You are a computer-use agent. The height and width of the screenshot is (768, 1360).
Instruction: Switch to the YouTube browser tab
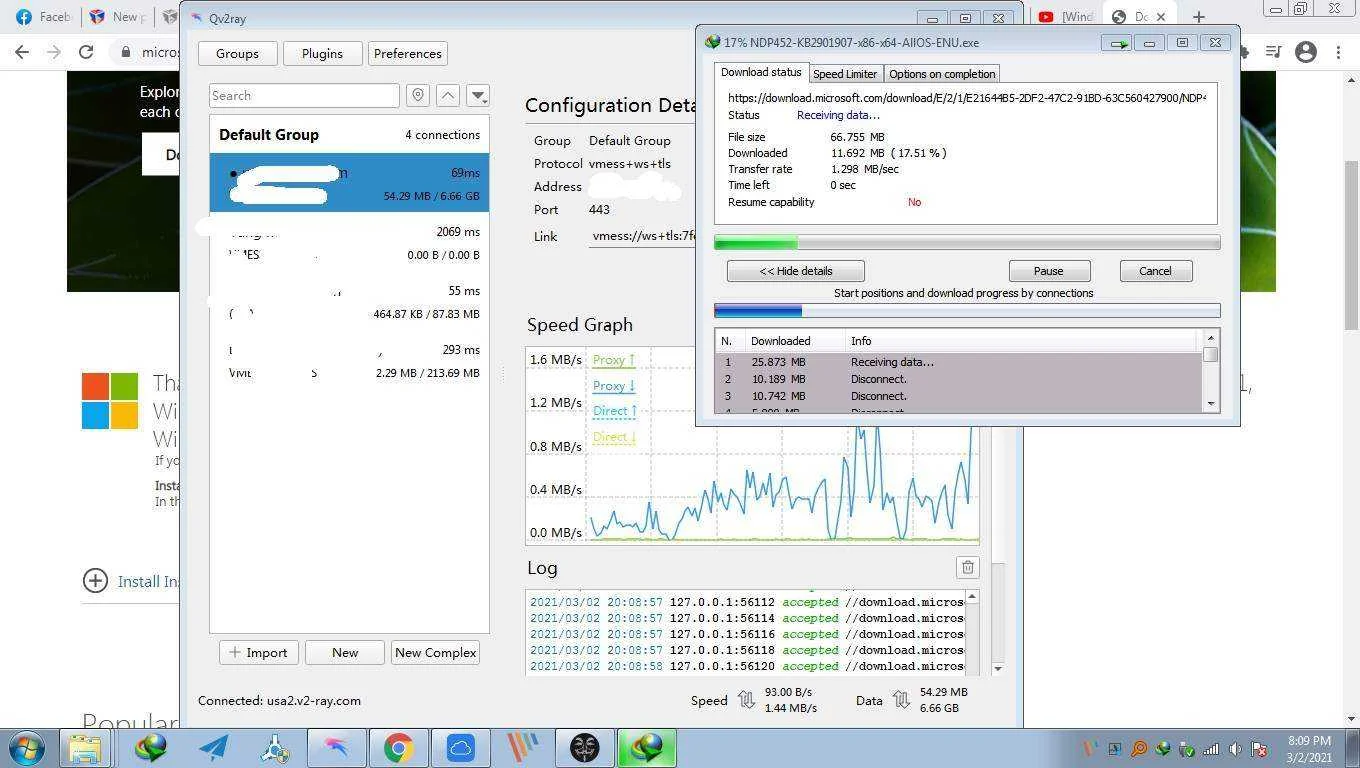1066,17
